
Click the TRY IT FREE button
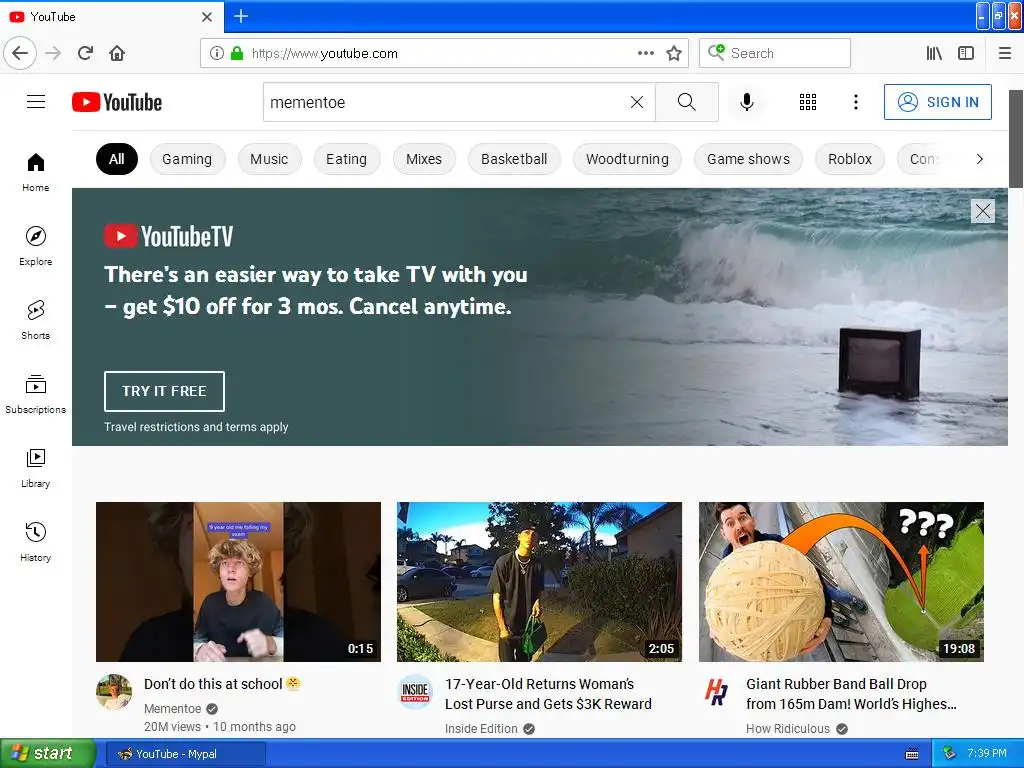(164, 391)
